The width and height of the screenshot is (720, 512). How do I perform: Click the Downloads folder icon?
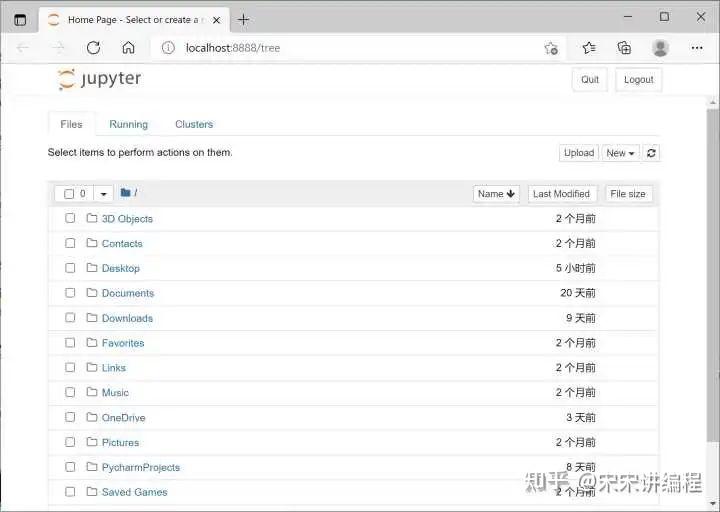click(x=92, y=317)
